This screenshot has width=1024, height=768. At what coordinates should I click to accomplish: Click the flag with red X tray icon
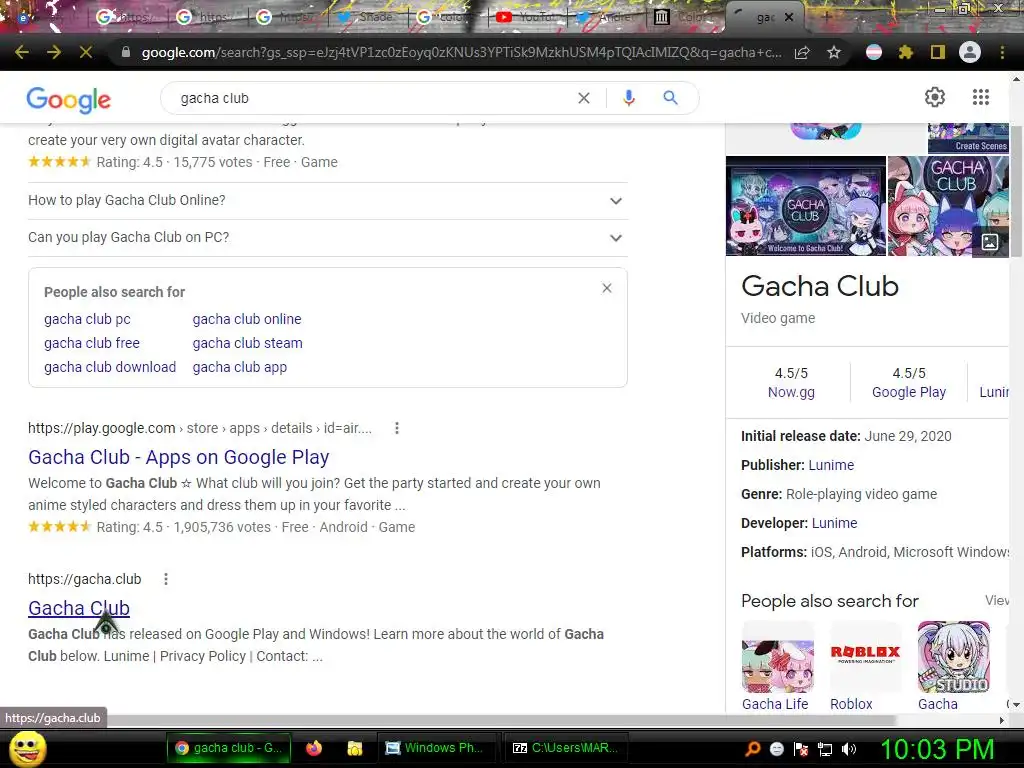pos(801,749)
